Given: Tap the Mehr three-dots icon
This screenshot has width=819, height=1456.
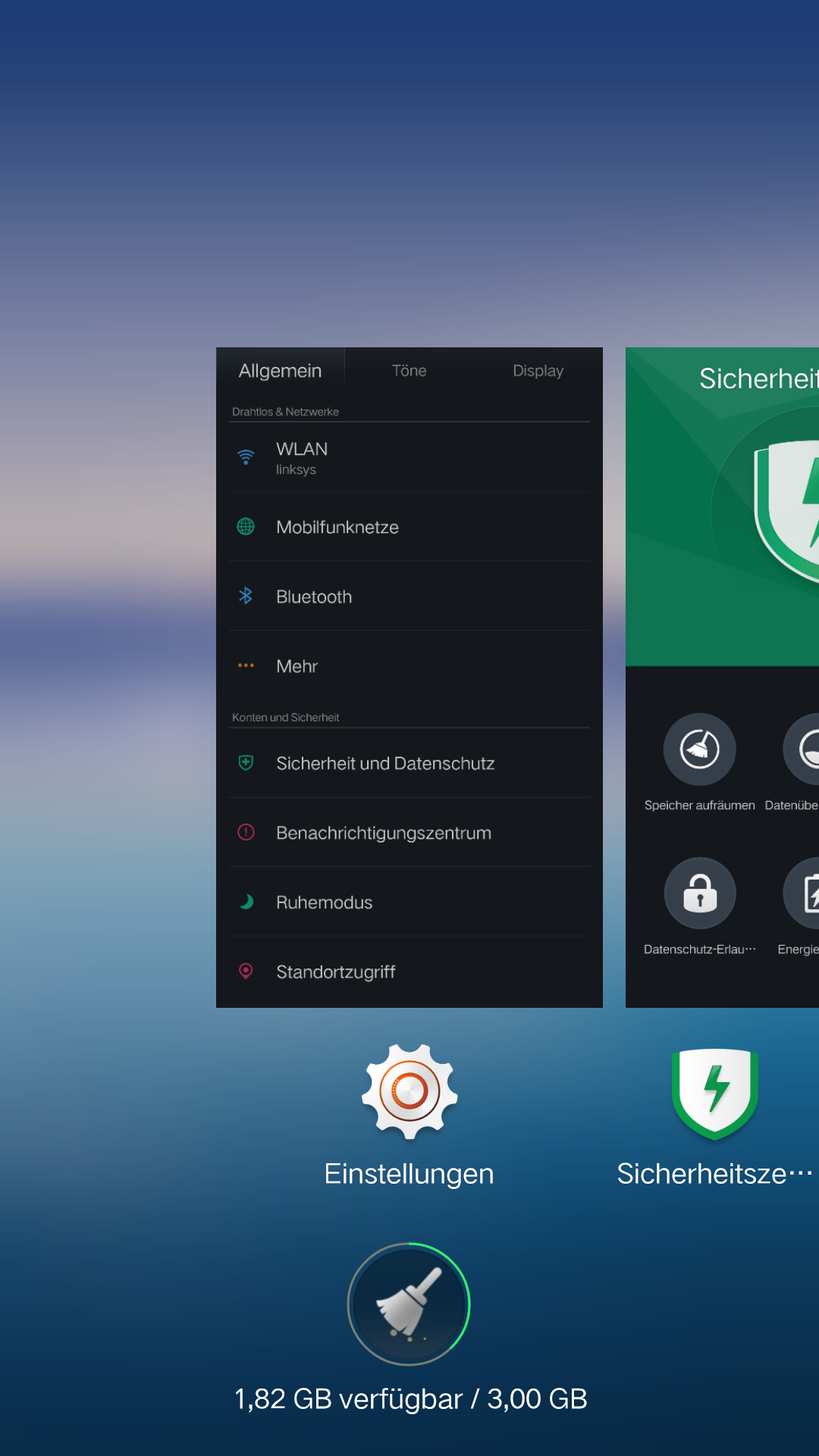Looking at the screenshot, I should click(246, 666).
